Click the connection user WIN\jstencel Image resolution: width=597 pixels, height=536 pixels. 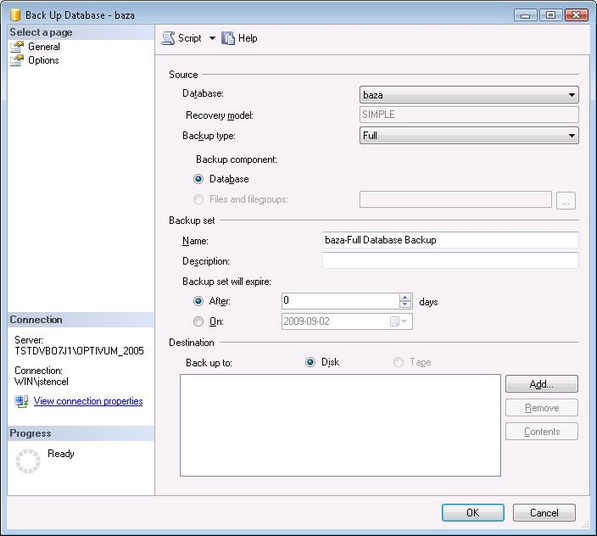[x=42, y=381]
